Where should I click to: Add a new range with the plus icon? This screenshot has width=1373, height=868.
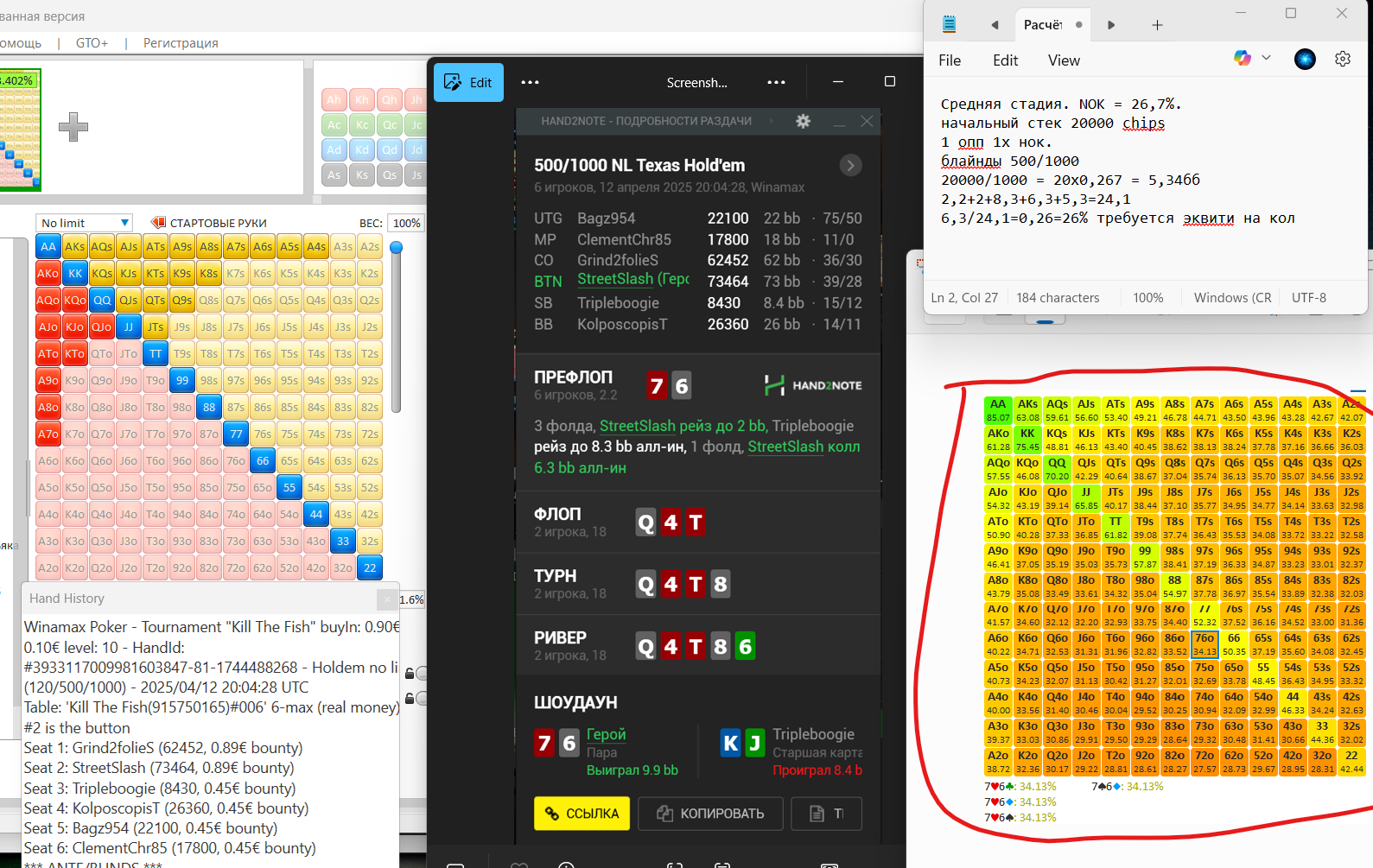point(73,126)
